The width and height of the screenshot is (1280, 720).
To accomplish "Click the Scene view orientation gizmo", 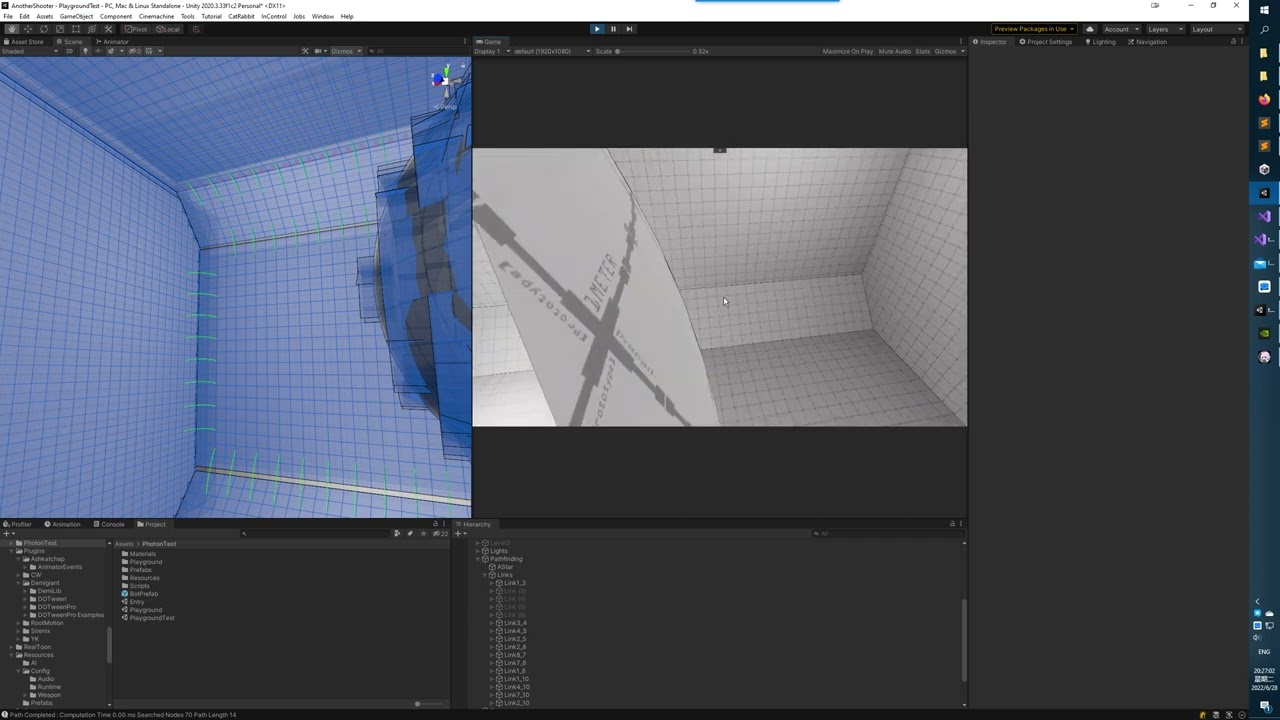I will click(x=446, y=83).
